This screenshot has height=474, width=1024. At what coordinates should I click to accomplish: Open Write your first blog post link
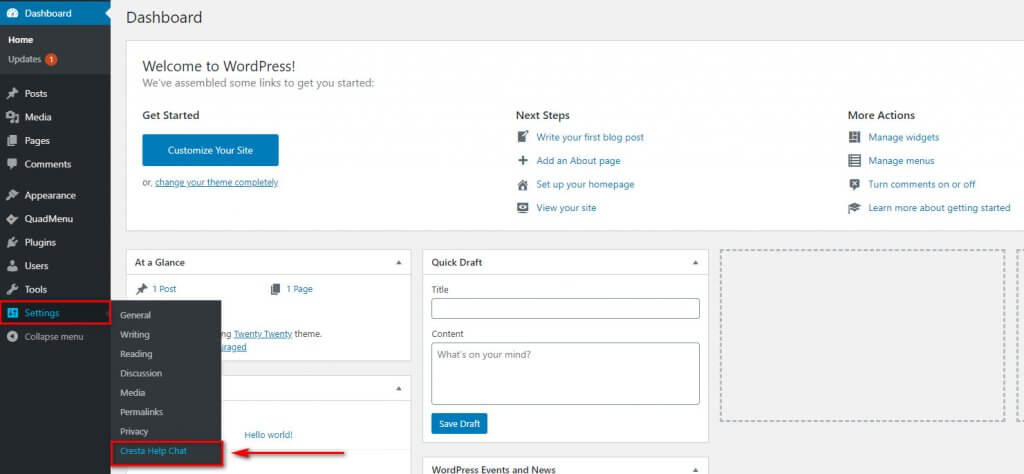click(590, 137)
